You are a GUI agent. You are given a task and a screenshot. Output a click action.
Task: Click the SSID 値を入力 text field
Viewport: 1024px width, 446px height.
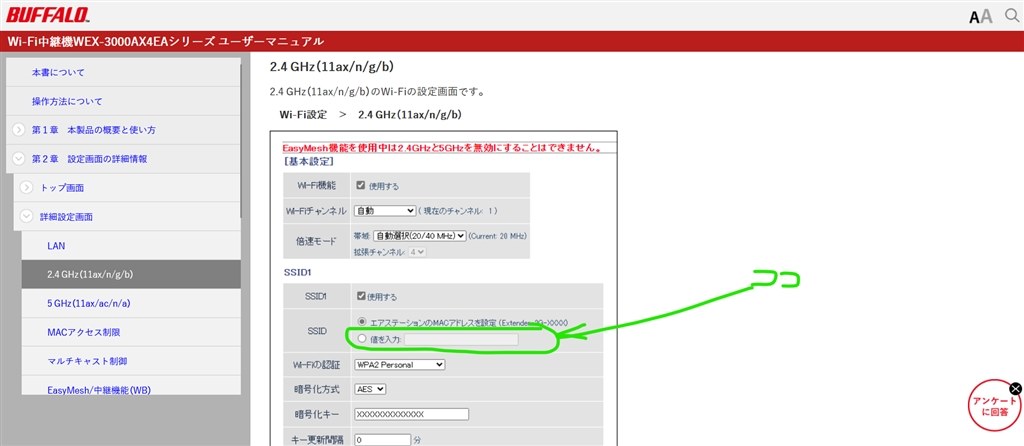461,339
